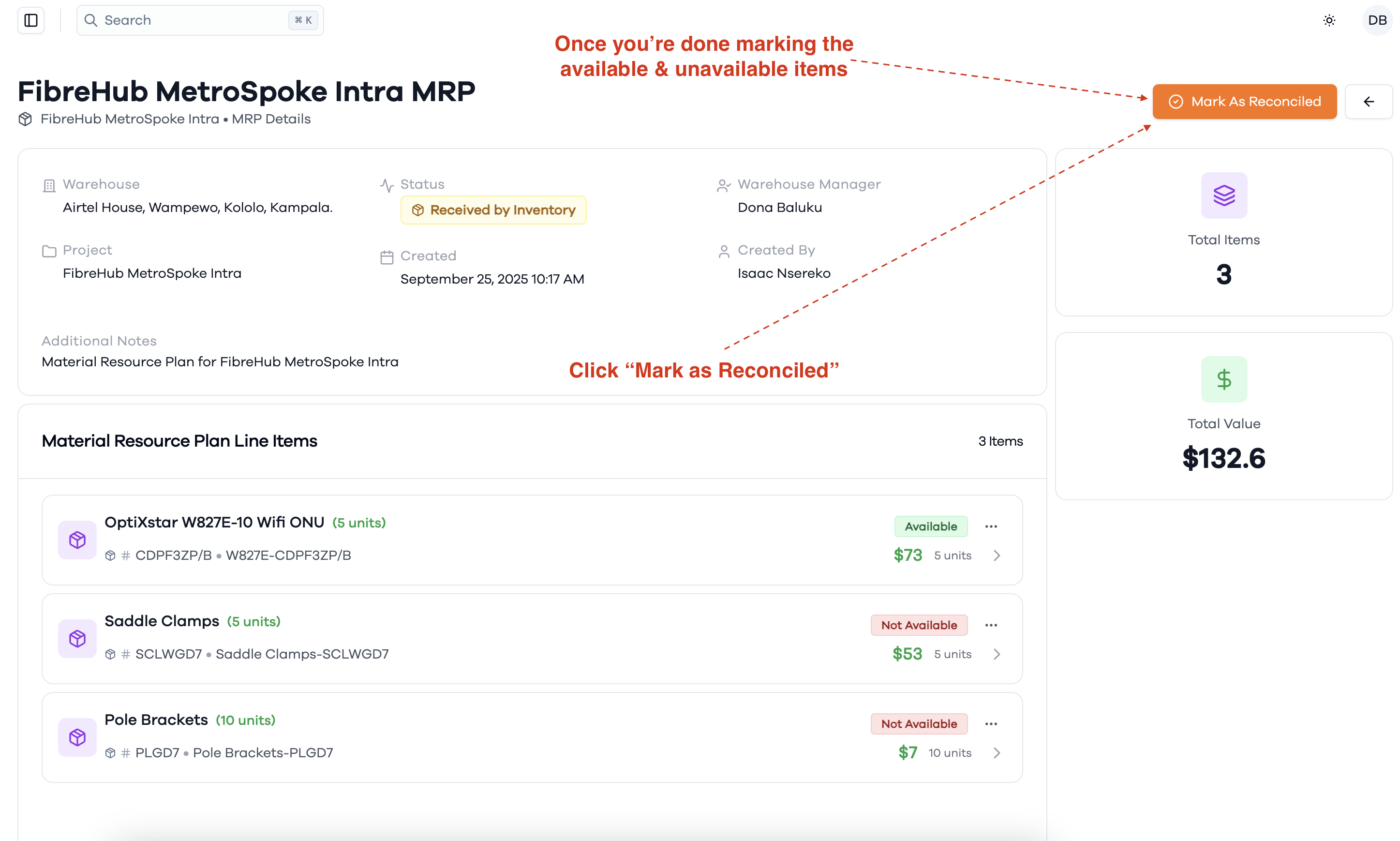
Task: Click the Total Value dollar icon
Action: [1224, 379]
